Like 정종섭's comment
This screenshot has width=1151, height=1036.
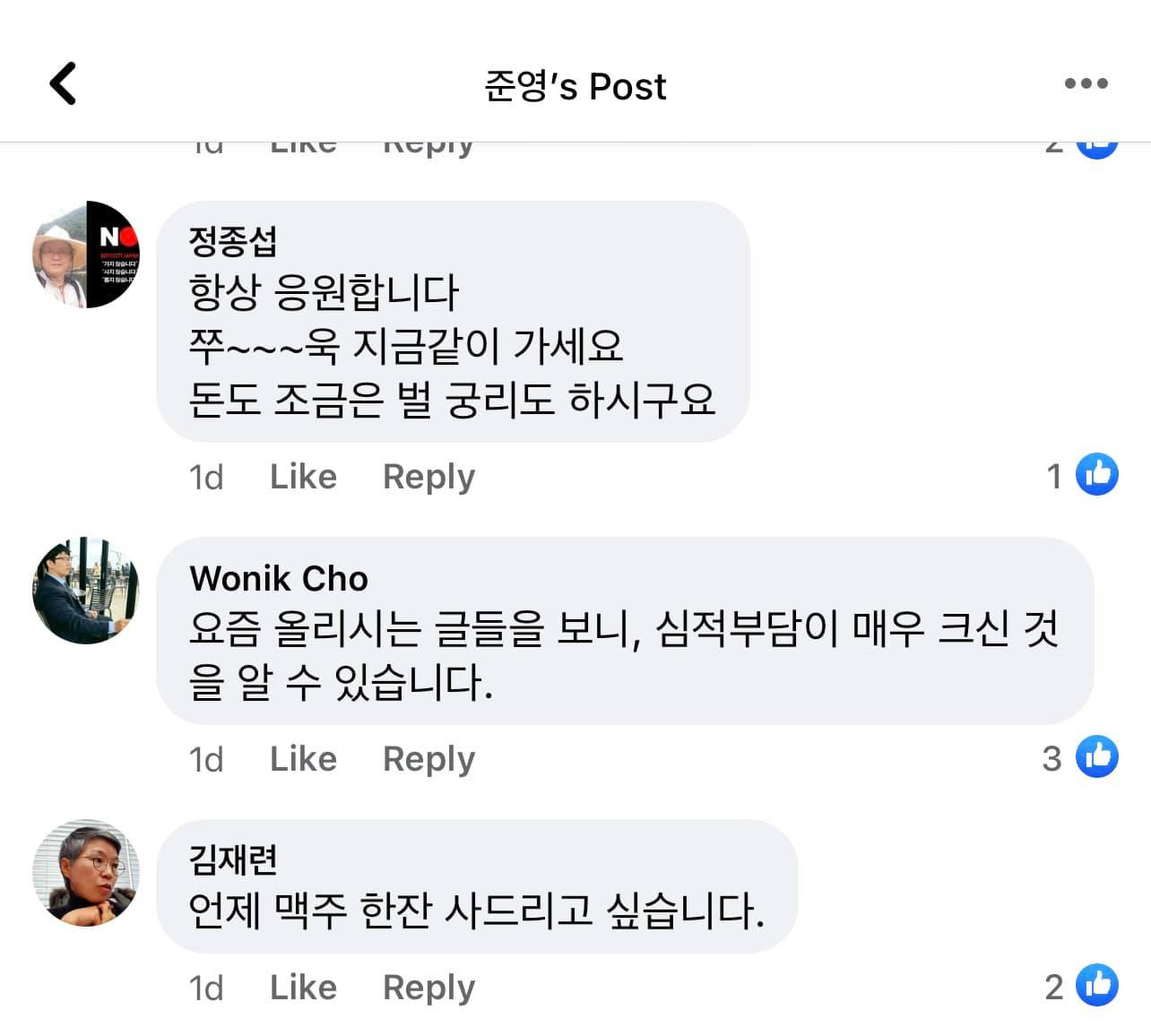coord(303,477)
